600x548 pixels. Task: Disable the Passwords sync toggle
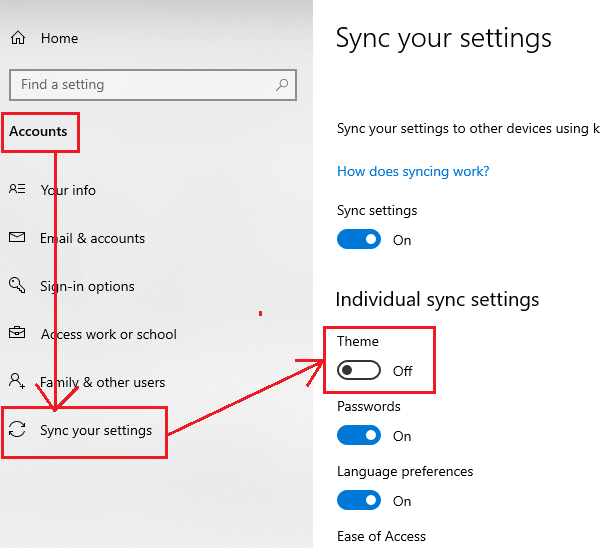(359, 436)
